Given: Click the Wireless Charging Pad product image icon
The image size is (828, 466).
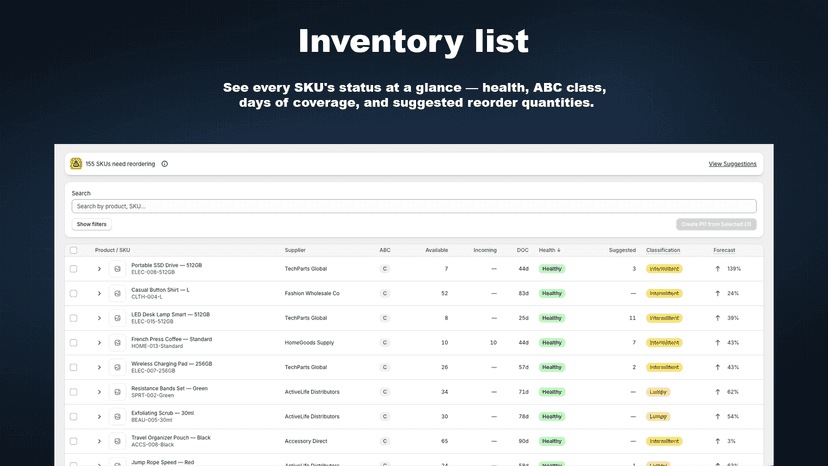Looking at the screenshot, I should click(x=117, y=367).
